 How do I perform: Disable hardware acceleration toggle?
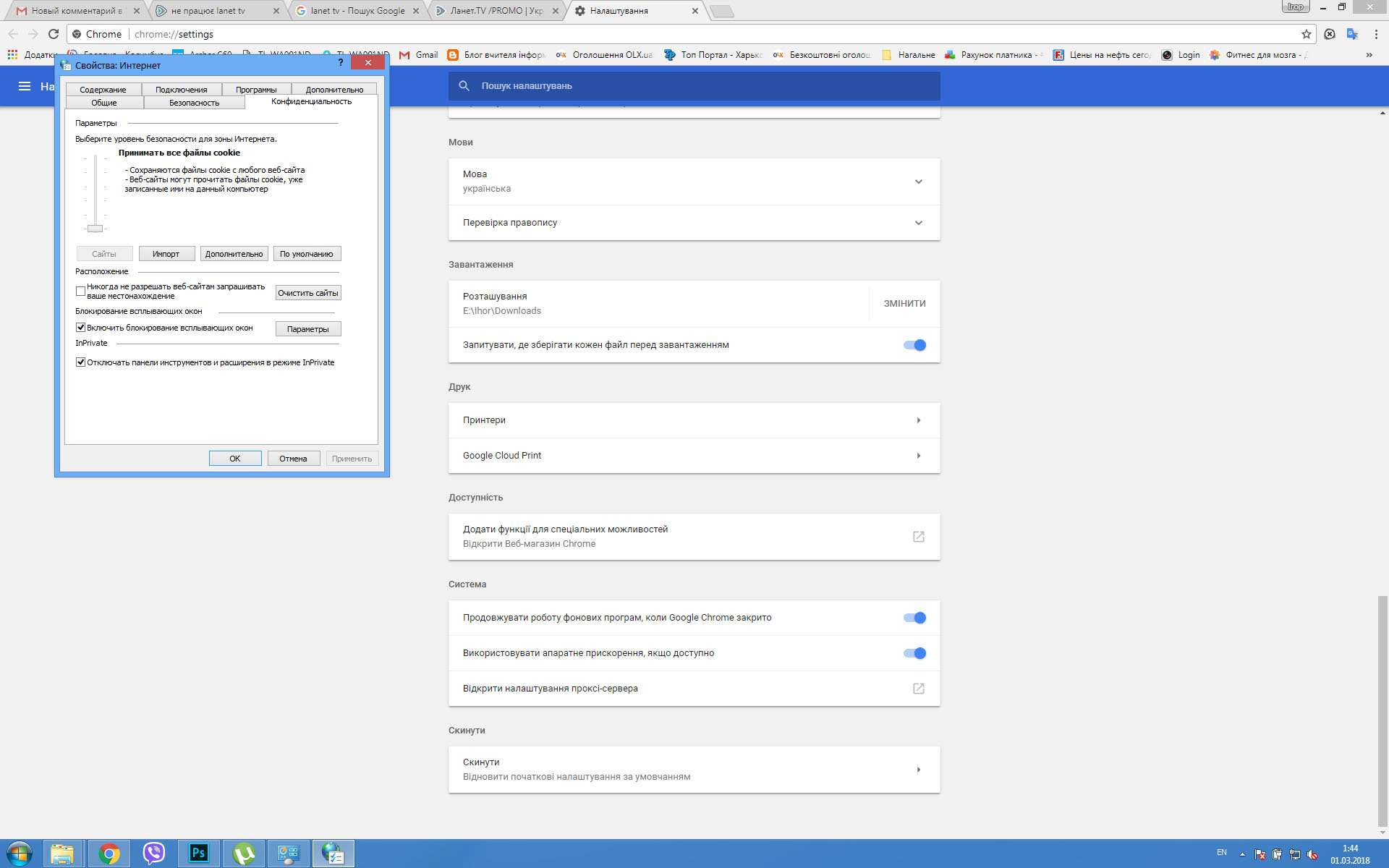tap(914, 653)
